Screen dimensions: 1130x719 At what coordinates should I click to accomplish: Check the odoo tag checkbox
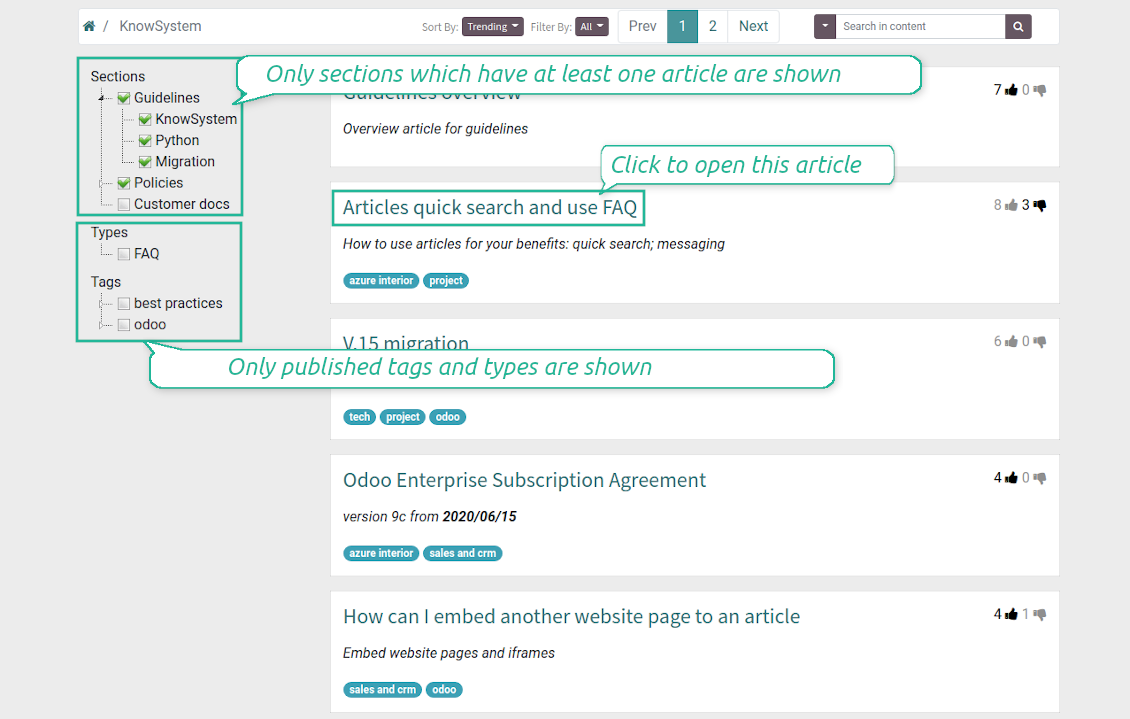click(124, 325)
